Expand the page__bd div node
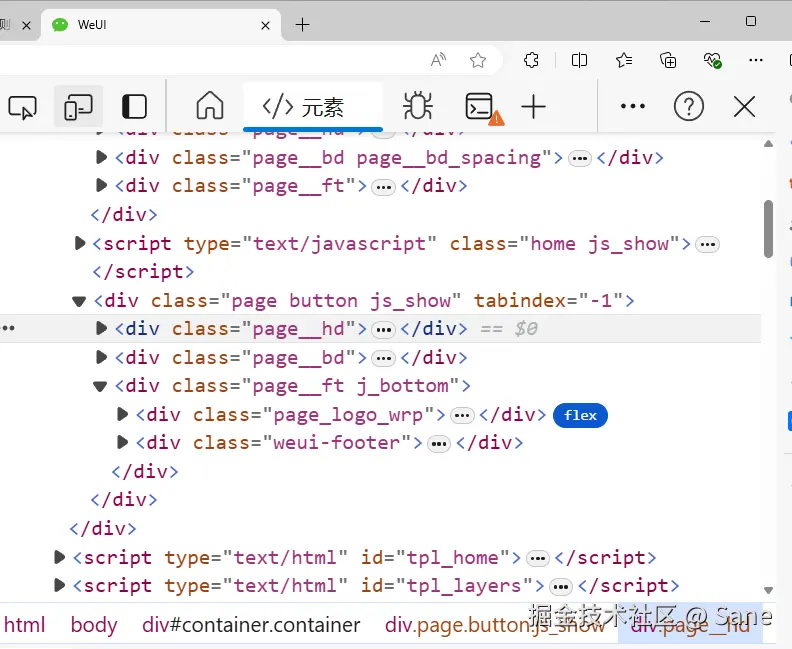 click(x=101, y=357)
